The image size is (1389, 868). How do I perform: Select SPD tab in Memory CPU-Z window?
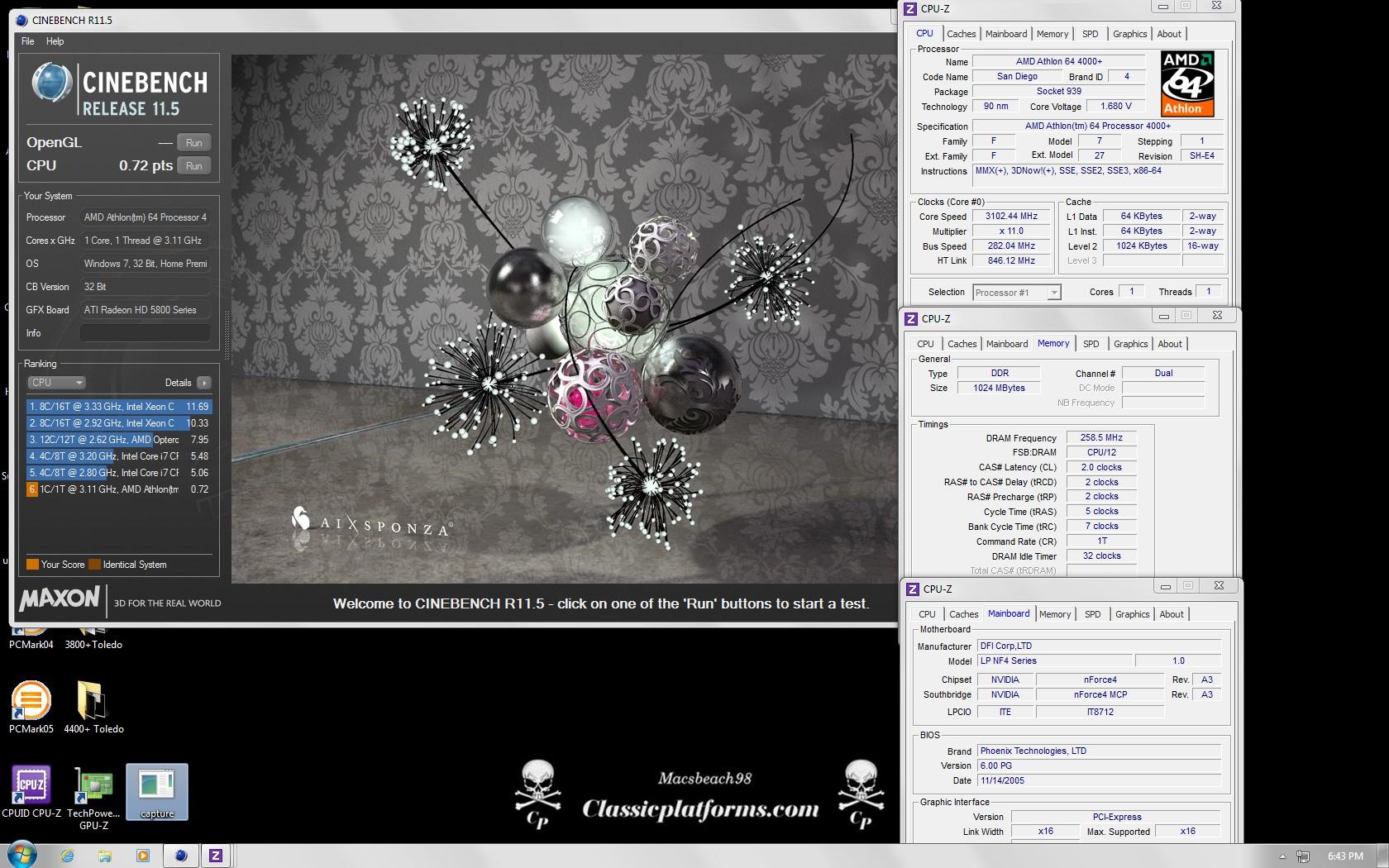point(1091,344)
